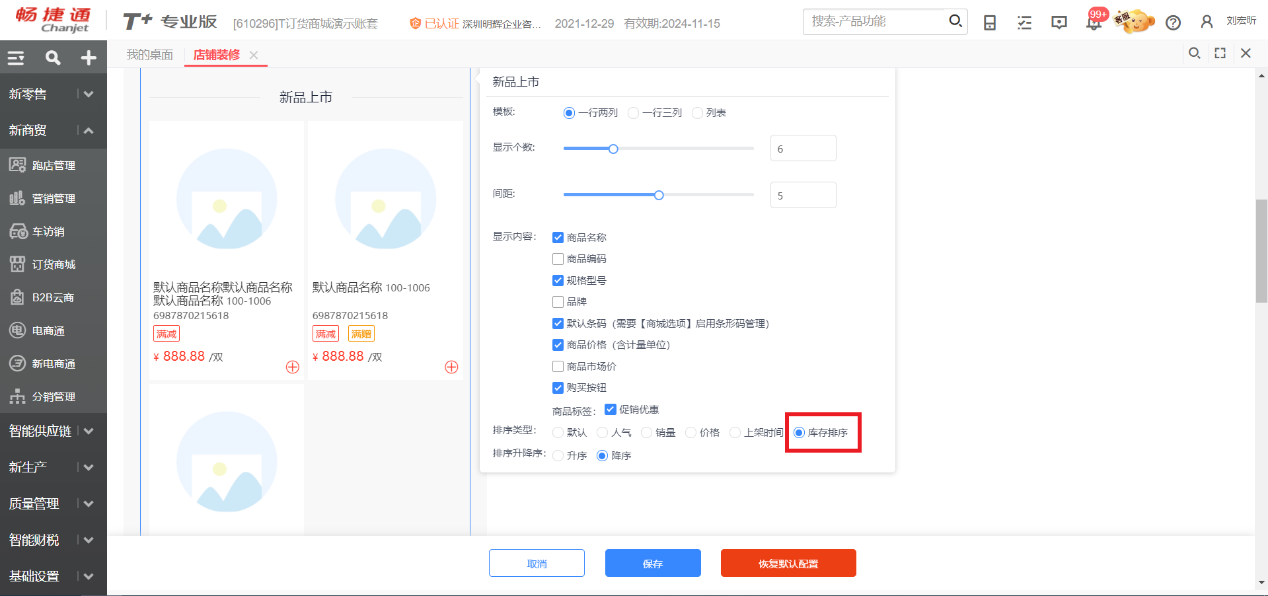Collapse the left navigation menu icon

point(16,58)
